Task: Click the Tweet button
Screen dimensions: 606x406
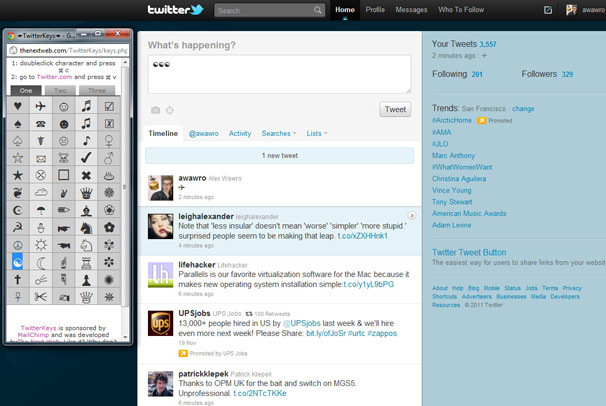Action: (395, 109)
